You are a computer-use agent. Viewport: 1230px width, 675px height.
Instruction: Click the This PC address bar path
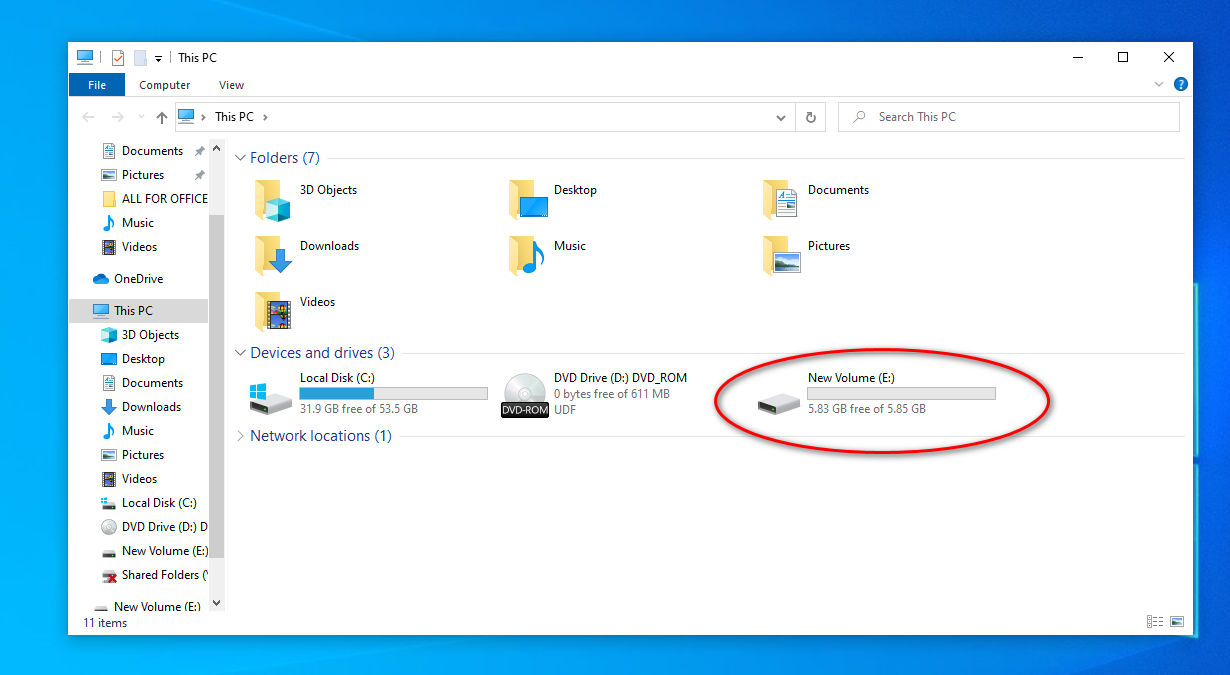[x=234, y=117]
